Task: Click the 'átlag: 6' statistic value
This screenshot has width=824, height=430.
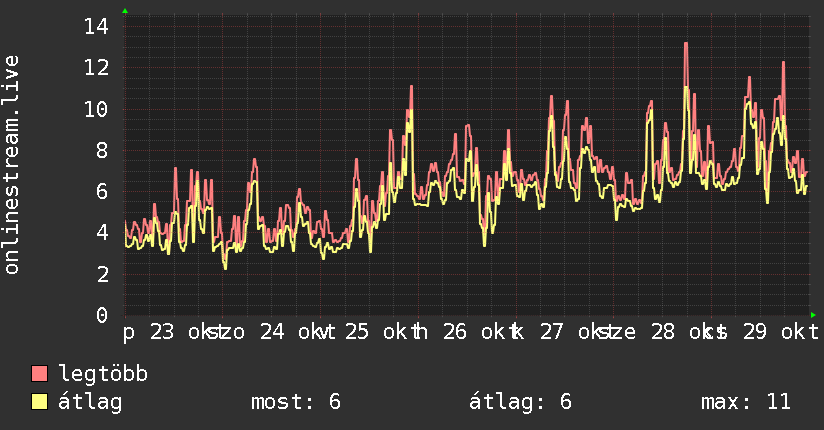Action: tap(520, 402)
